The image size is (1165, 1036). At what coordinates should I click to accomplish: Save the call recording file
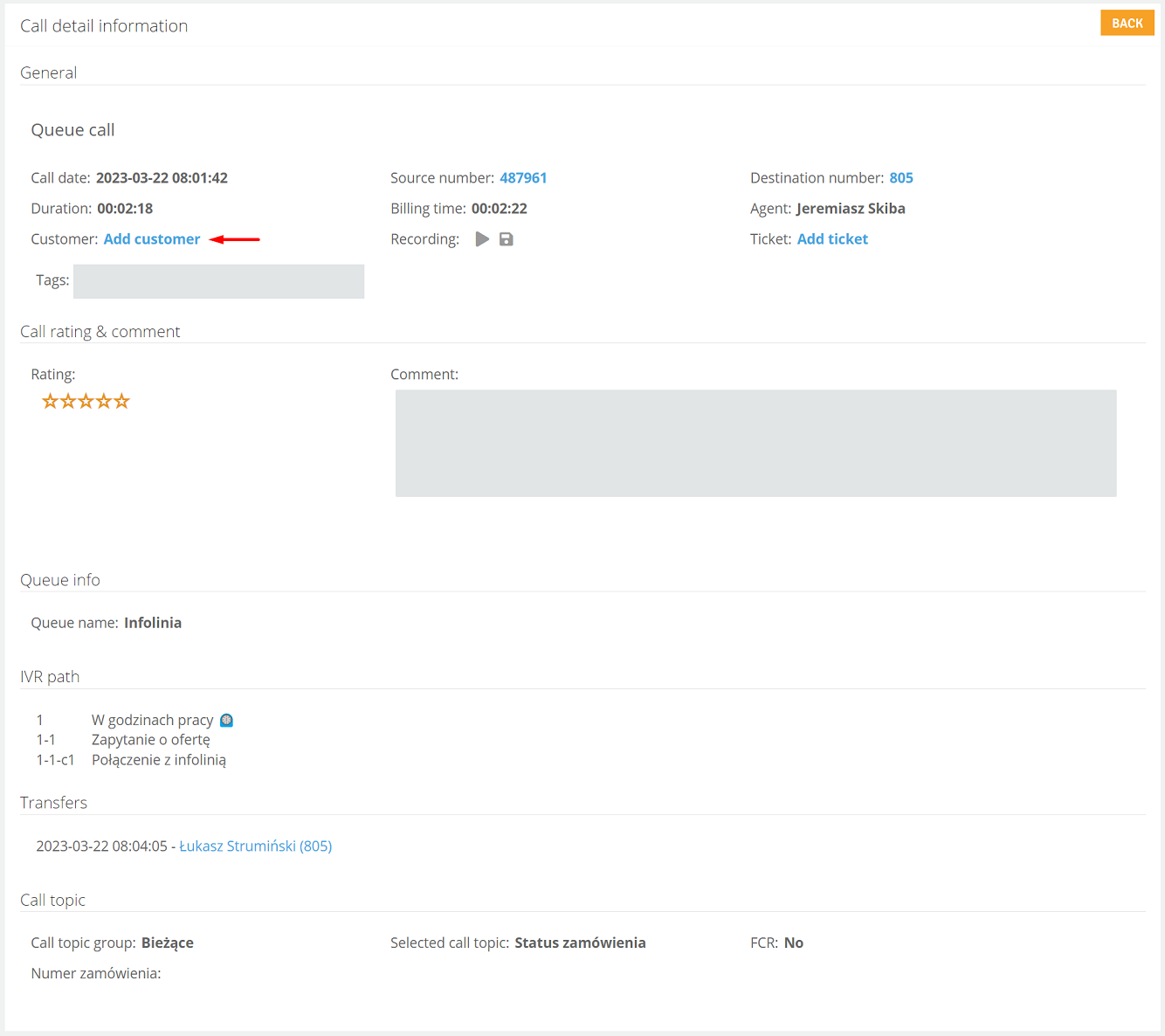click(x=507, y=239)
